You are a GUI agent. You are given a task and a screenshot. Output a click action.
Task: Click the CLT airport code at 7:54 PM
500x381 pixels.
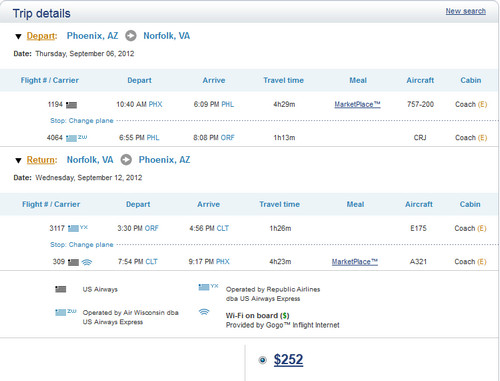click(x=151, y=262)
